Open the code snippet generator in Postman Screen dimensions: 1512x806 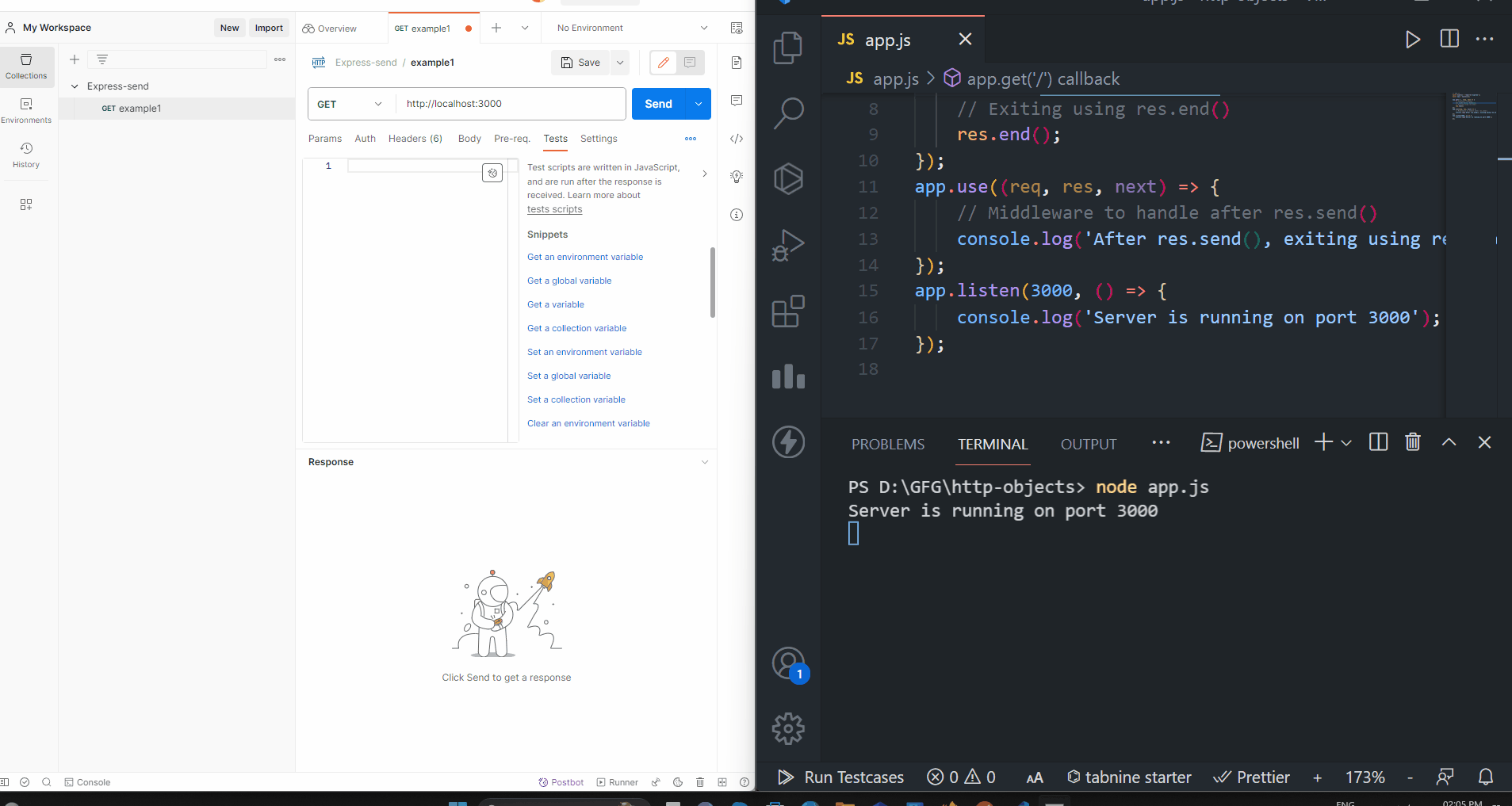click(x=737, y=139)
